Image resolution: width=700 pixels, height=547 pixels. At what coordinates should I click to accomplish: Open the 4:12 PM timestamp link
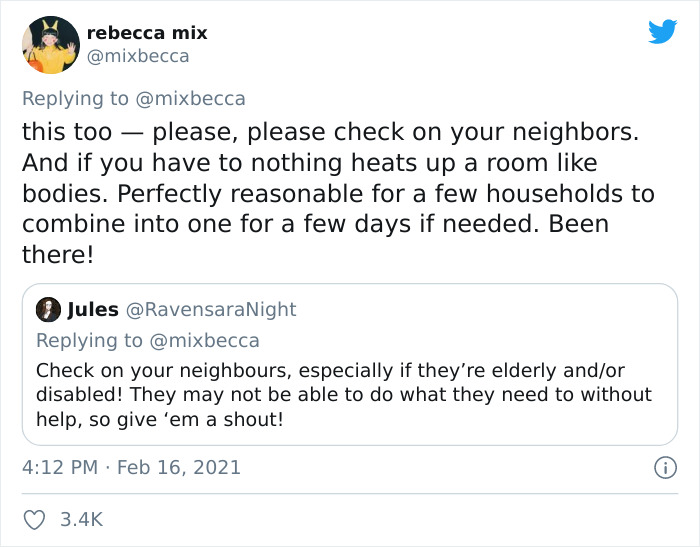point(57,467)
